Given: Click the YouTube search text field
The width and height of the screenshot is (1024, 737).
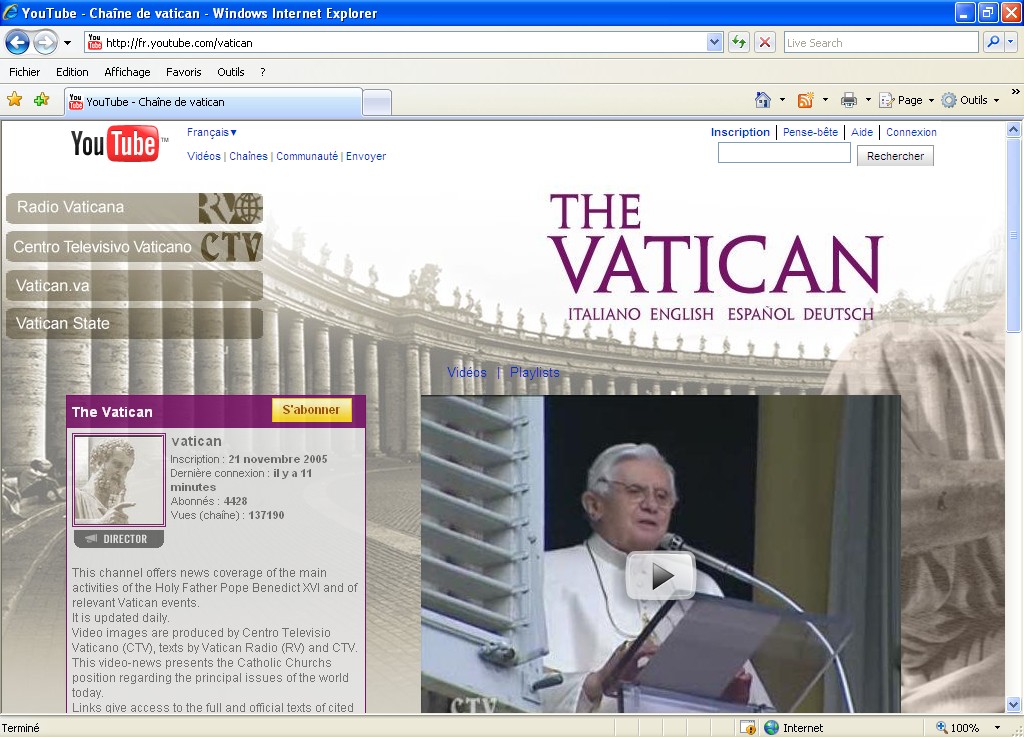Looking at the screenshot, I should pos(784,153).
